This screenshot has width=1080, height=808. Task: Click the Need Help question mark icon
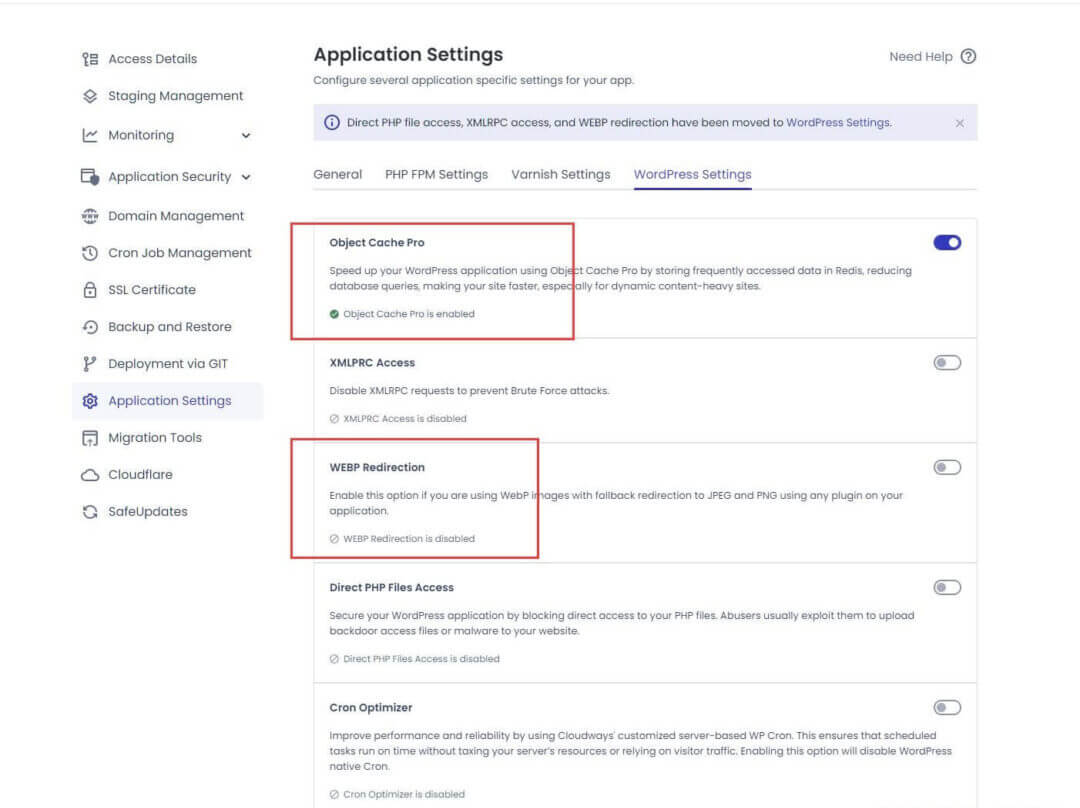968,57
